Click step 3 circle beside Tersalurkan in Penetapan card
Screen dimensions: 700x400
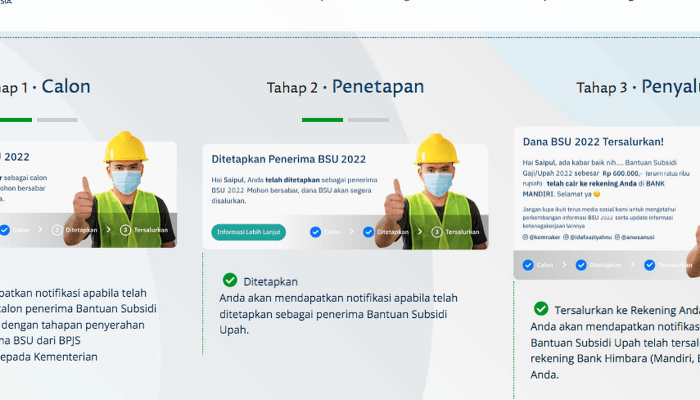tap(437, 232)
